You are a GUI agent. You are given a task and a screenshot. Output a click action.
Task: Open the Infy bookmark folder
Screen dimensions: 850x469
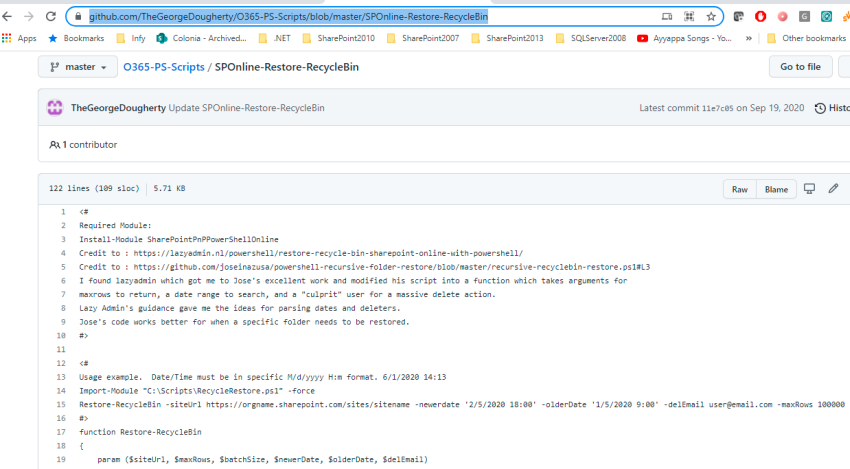click(x=131, y=38)
